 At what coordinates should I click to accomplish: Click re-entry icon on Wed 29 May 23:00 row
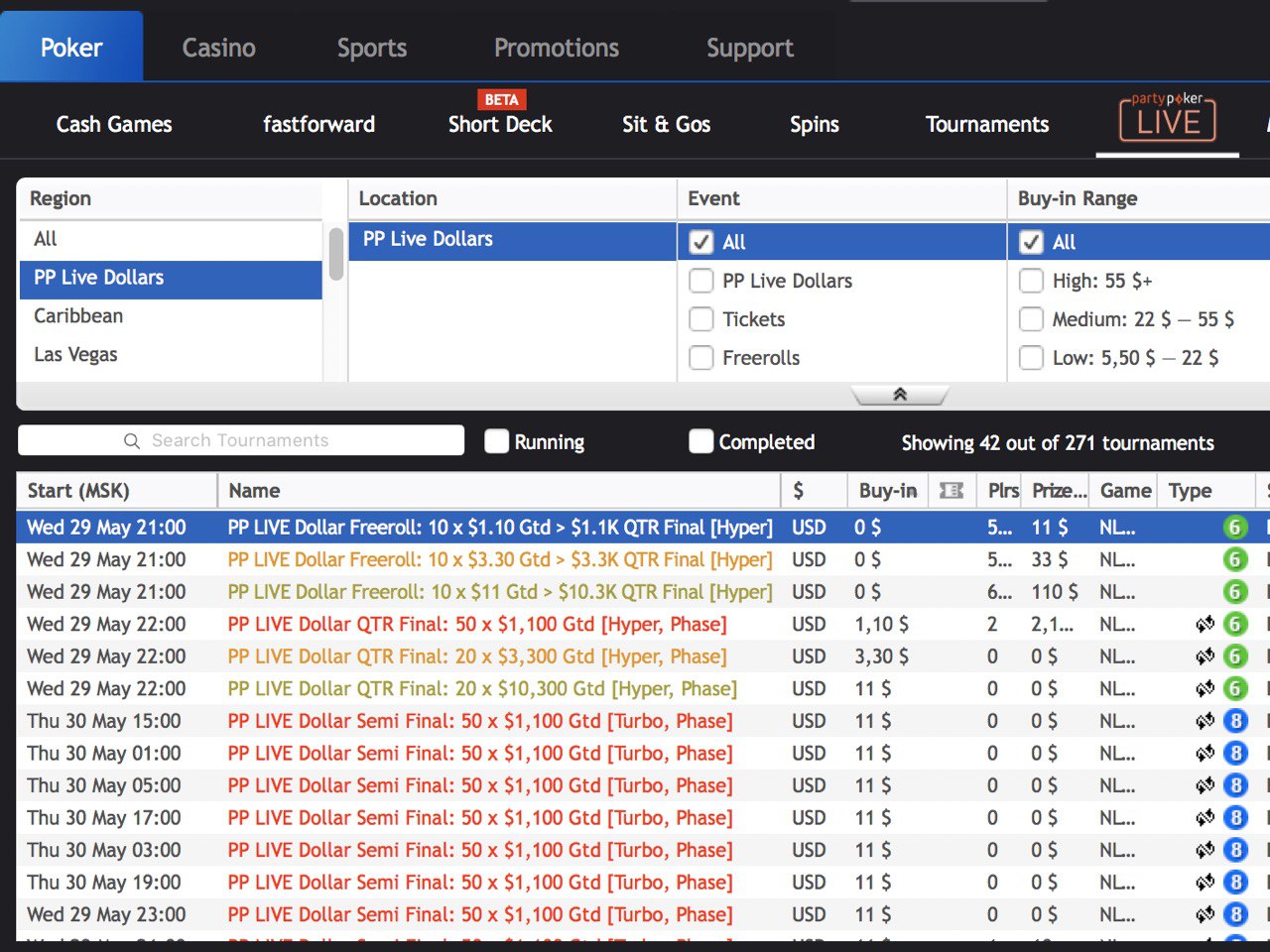[1205, 914]
